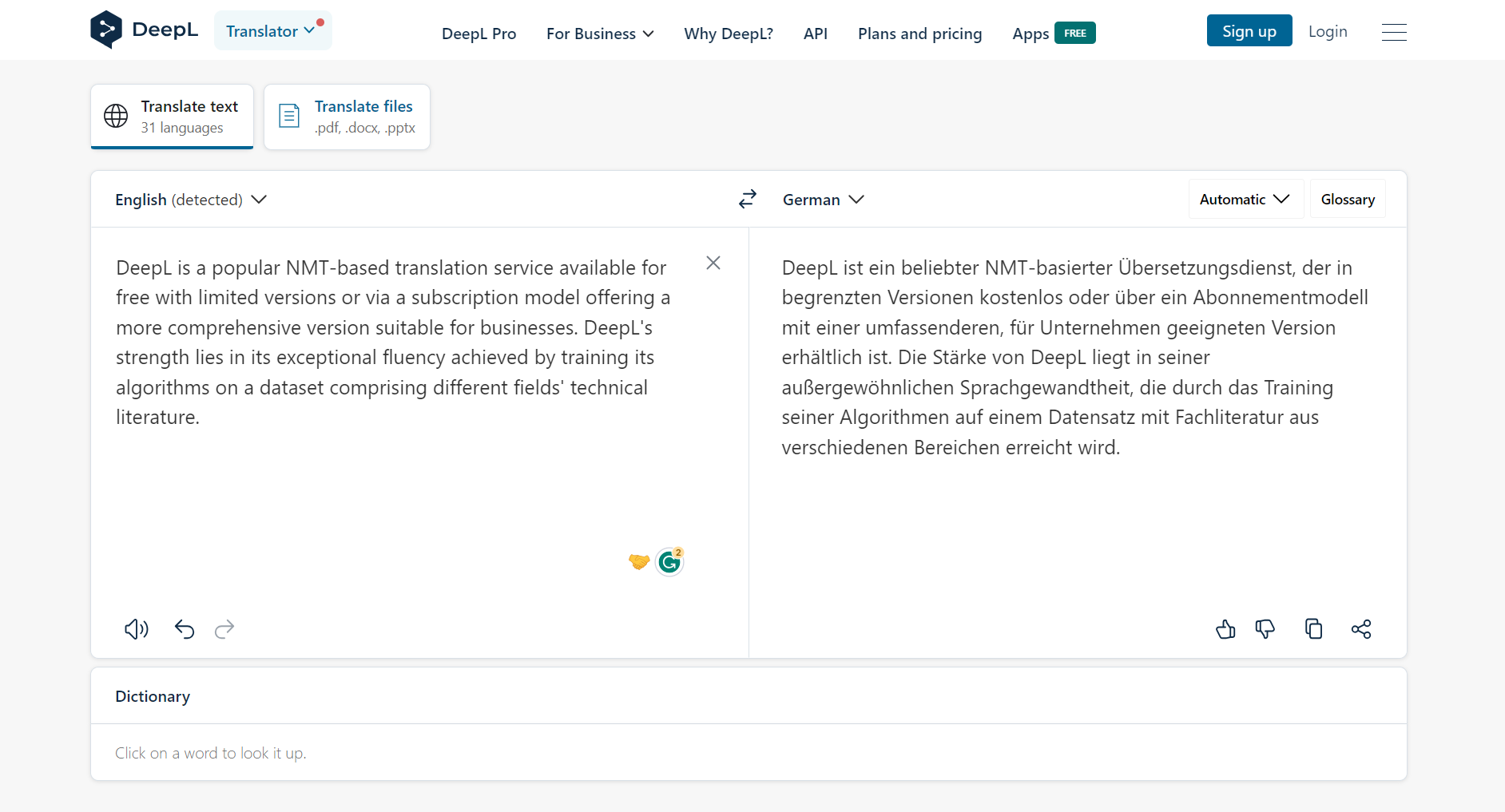Click the word 'Abonnementmodell' in the translation
Screen dimensions: 1505x812
pos(1281,297)
